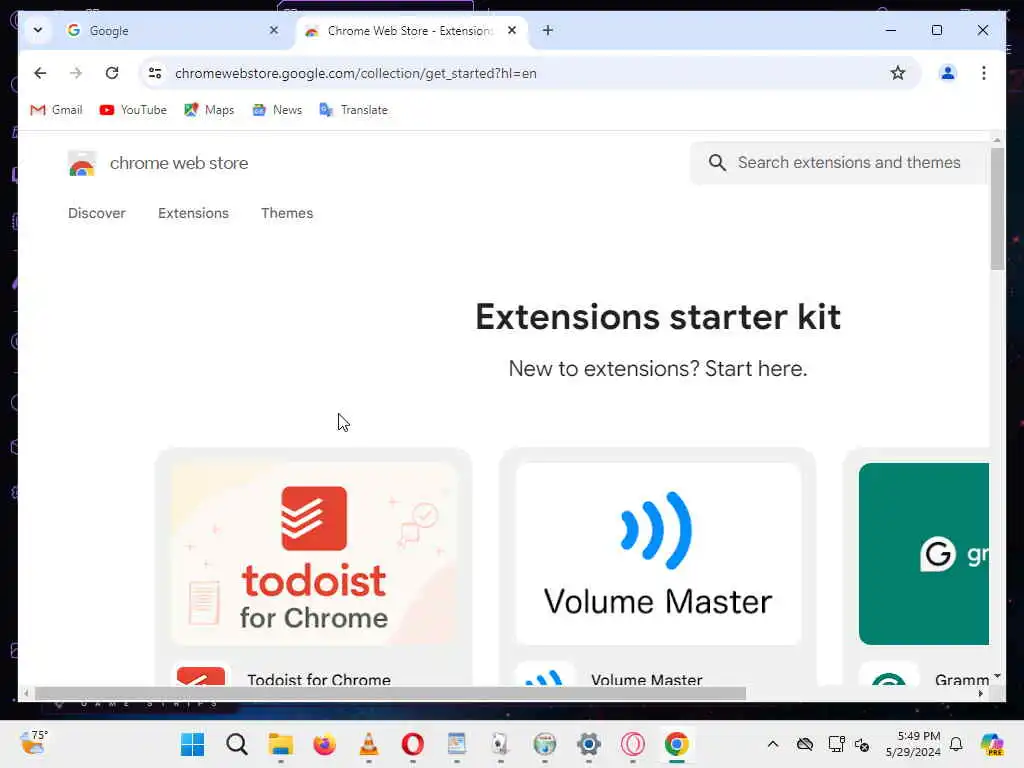Open the News bookmark
1024x768 pixels.
pos(277,110)
